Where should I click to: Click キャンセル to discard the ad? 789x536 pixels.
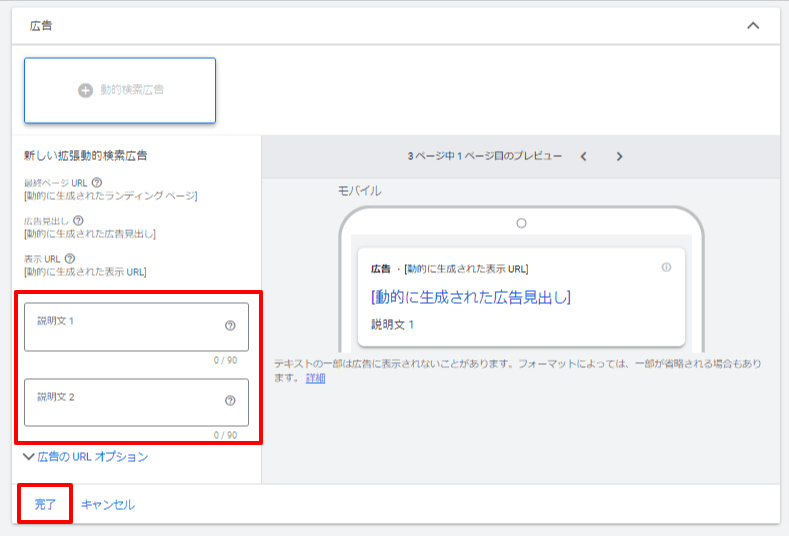[108, 505]
